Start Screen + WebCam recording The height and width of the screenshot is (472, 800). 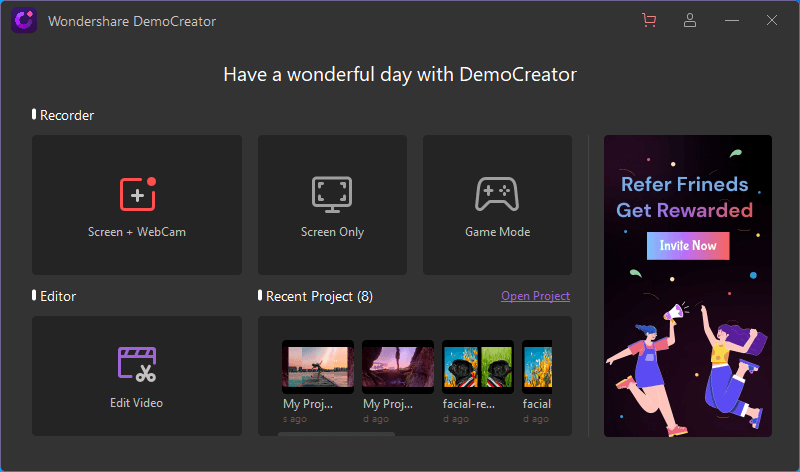pyautogui.click(x=137, y=205)
